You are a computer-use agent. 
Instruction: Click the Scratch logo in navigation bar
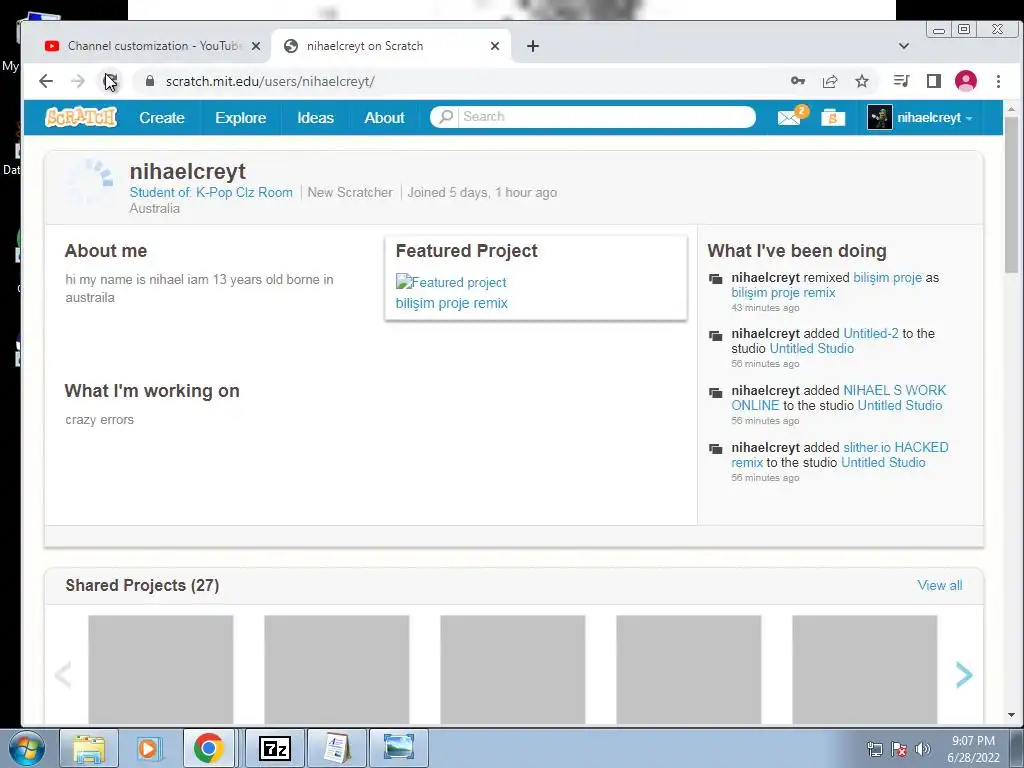pos(81,118)
